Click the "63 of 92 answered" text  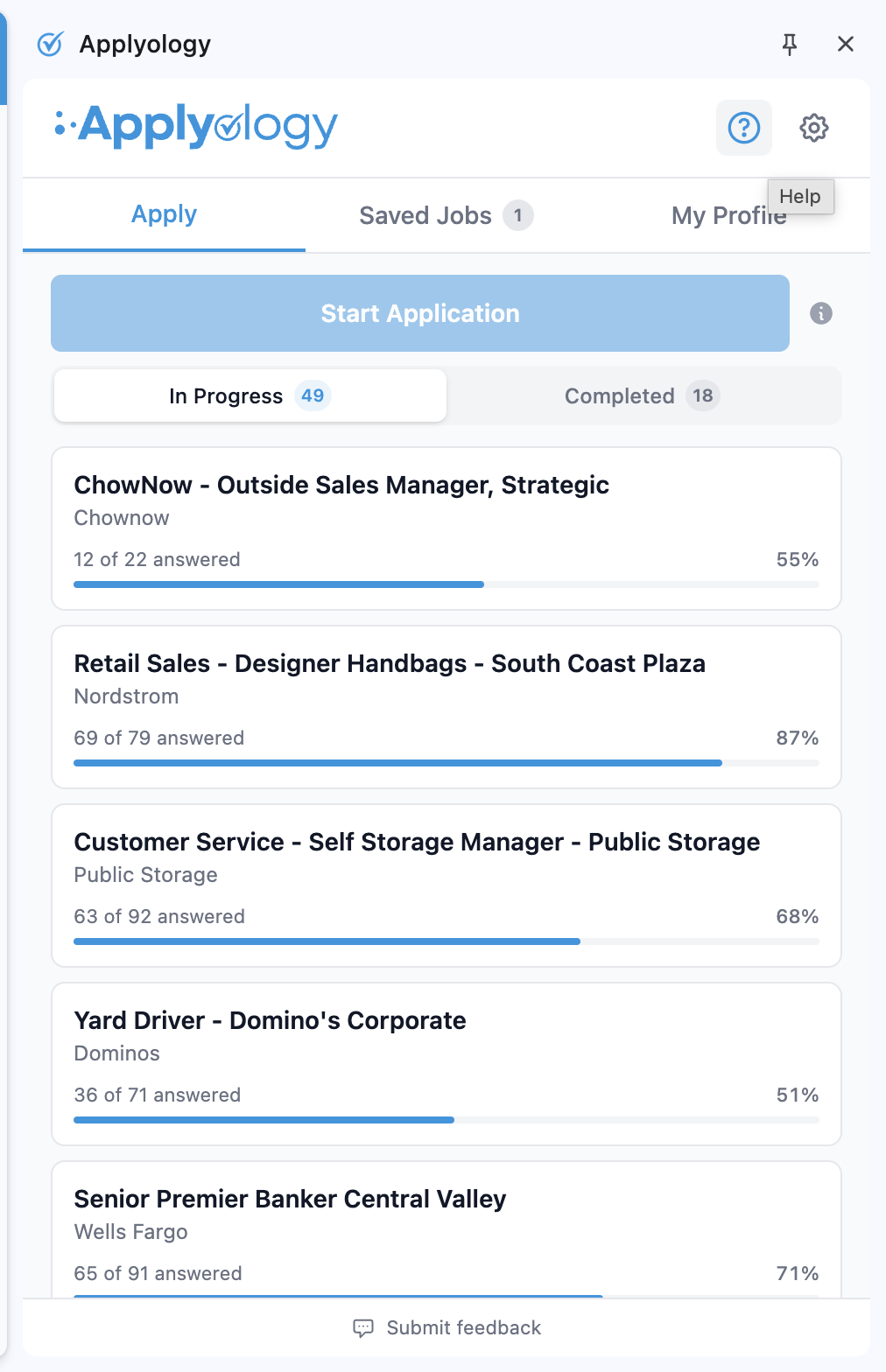159,916
